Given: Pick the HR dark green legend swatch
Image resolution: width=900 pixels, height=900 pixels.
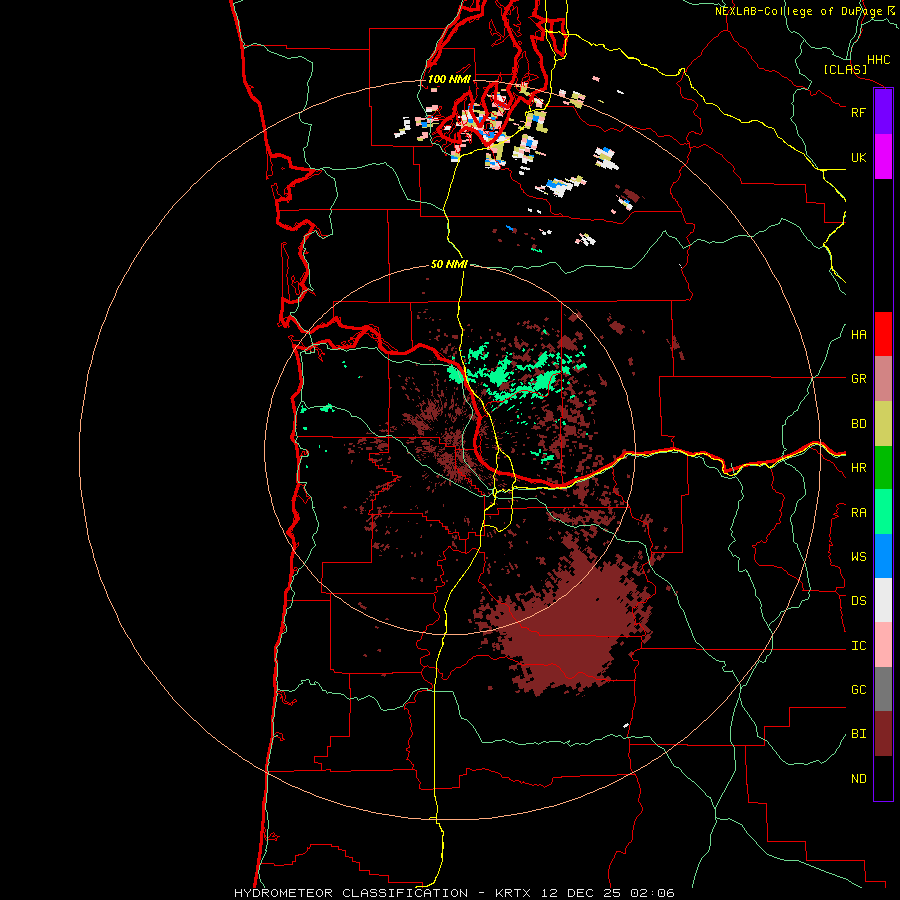Looking at the screenshot, I should click(x=883, y=468).
